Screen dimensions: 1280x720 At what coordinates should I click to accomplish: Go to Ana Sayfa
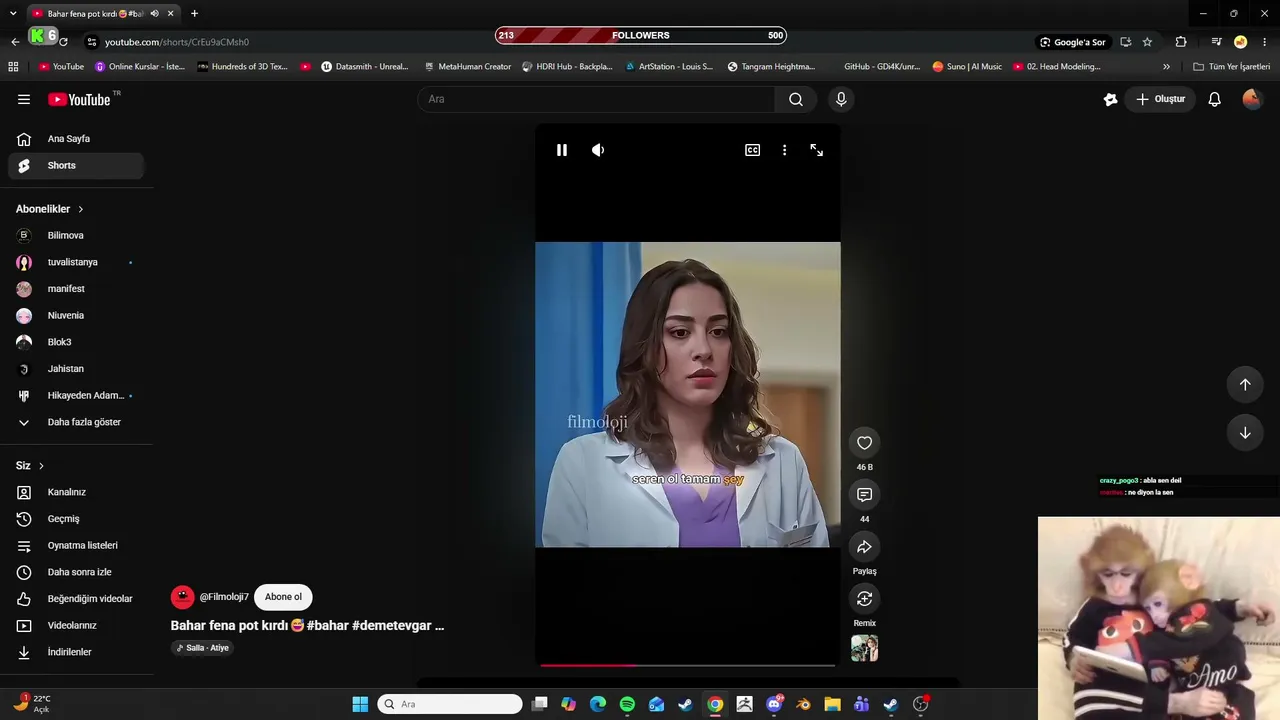pyautogui.click(x=76, y=139)
